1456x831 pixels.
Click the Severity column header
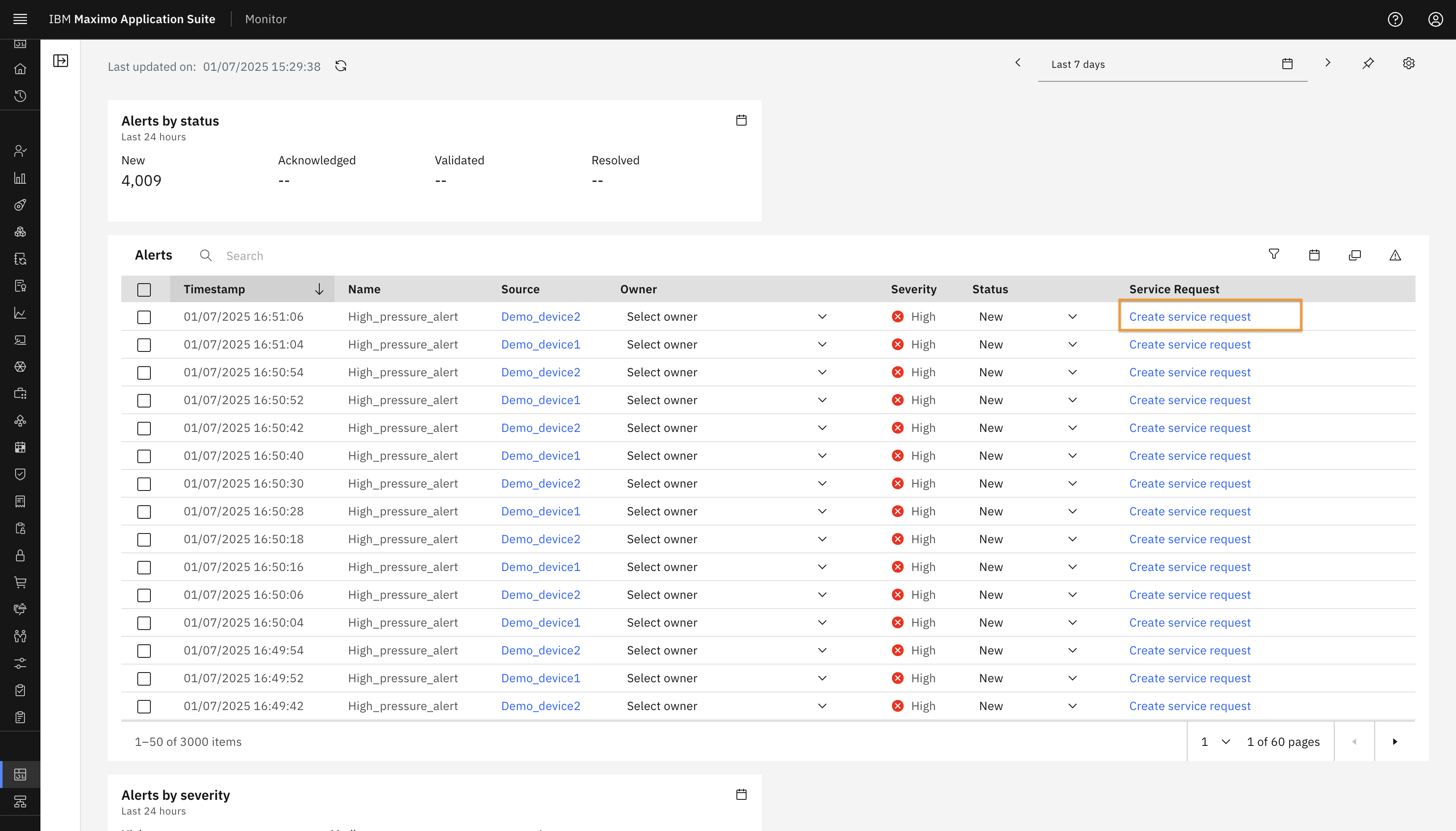tap(913, 290)
